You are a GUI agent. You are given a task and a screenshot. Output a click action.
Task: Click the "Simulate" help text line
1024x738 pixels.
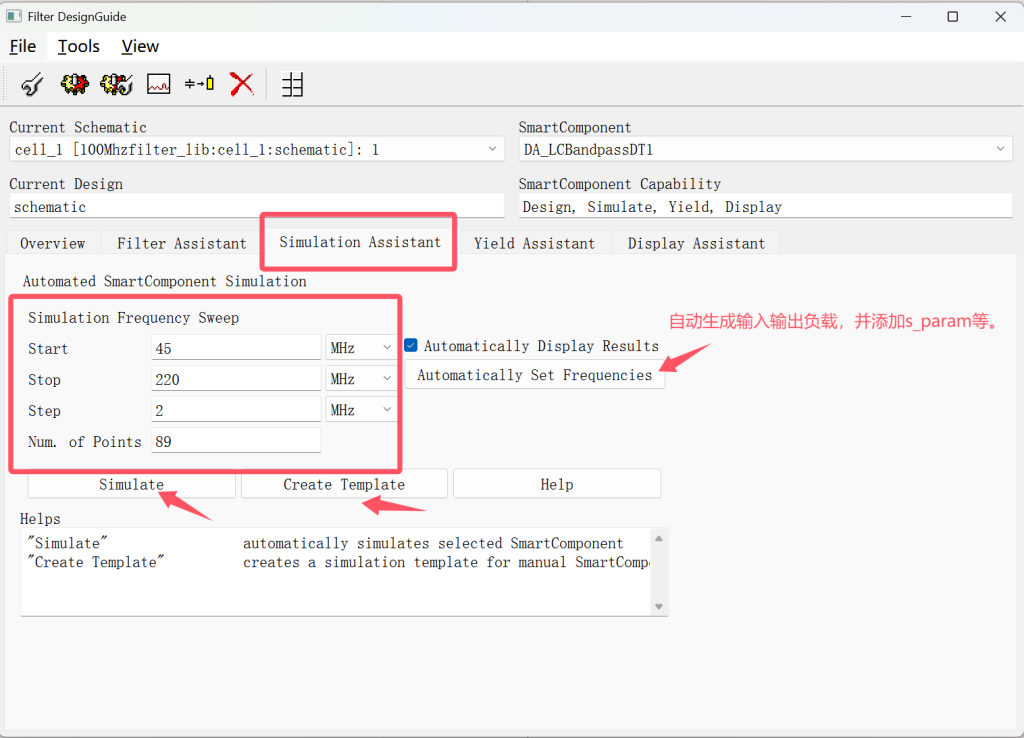click(x=325, y=543)
